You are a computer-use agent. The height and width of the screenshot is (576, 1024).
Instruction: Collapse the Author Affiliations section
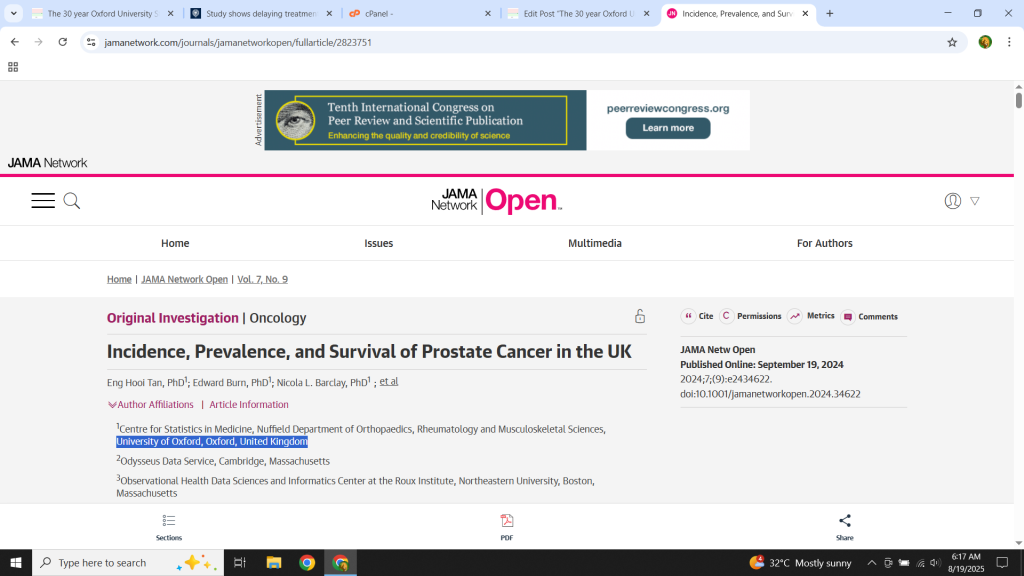150,405
